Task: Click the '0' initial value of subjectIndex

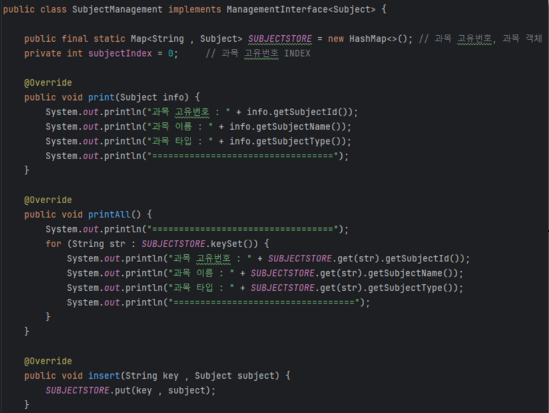Action: click(171, 54)
